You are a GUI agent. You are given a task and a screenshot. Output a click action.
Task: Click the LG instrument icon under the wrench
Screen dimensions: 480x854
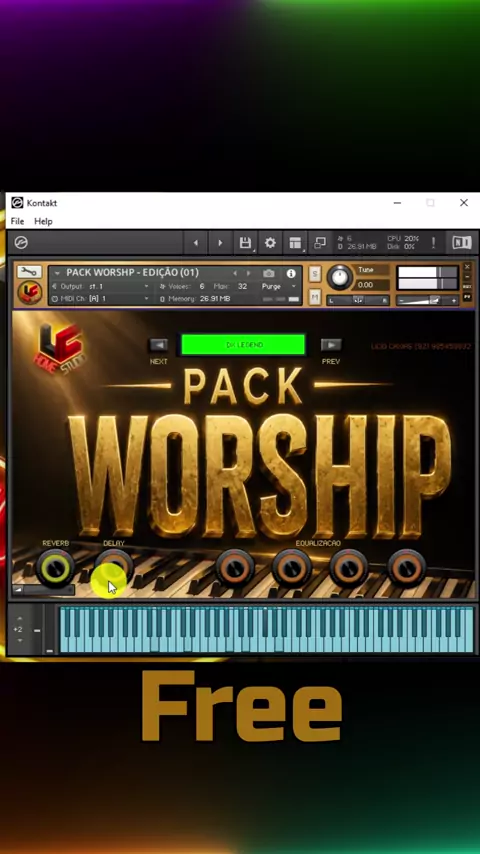(29, 292)
